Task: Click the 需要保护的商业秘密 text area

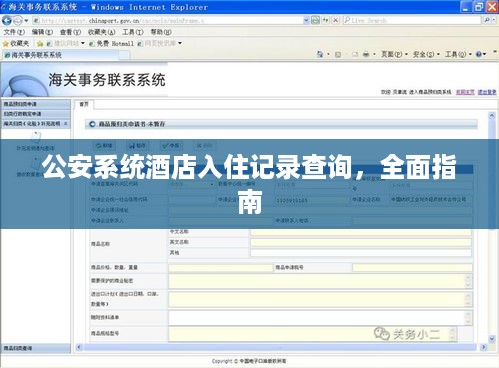Action: 320,281
